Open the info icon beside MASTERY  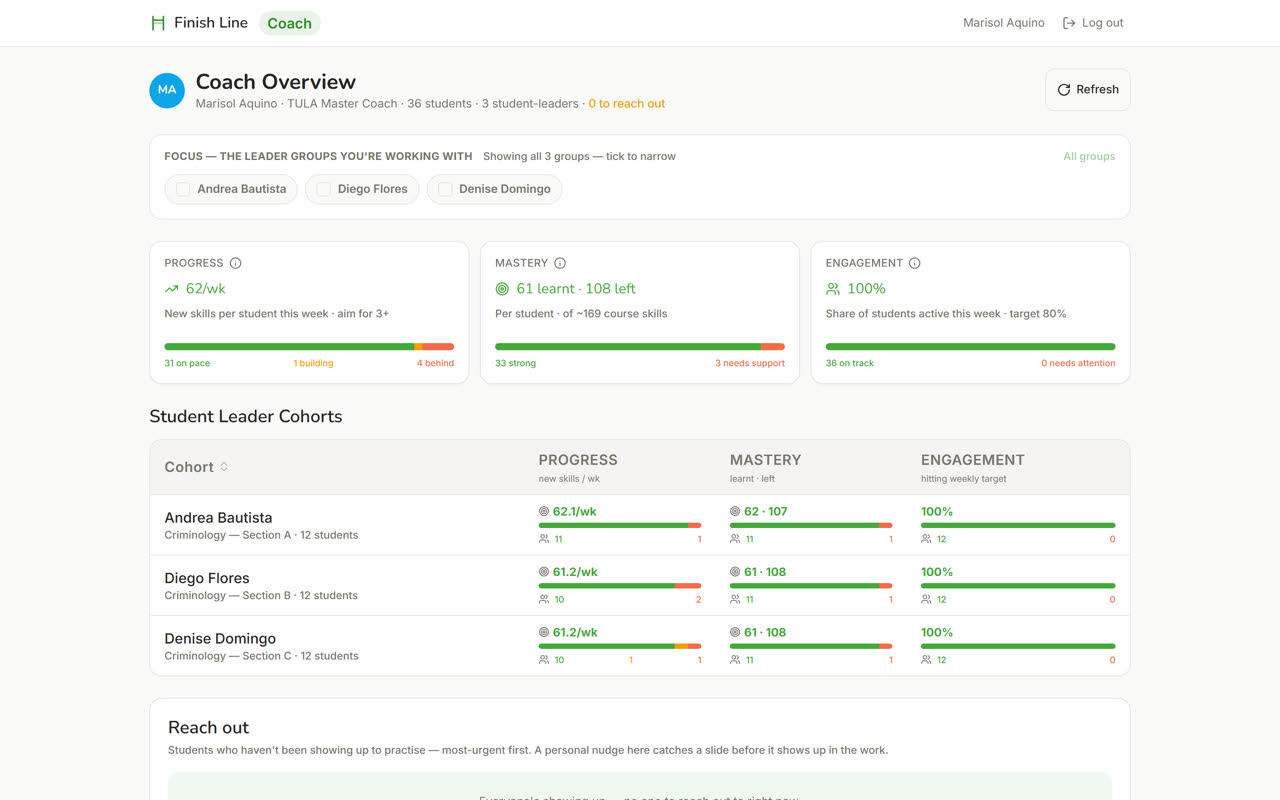click(560, 263)
